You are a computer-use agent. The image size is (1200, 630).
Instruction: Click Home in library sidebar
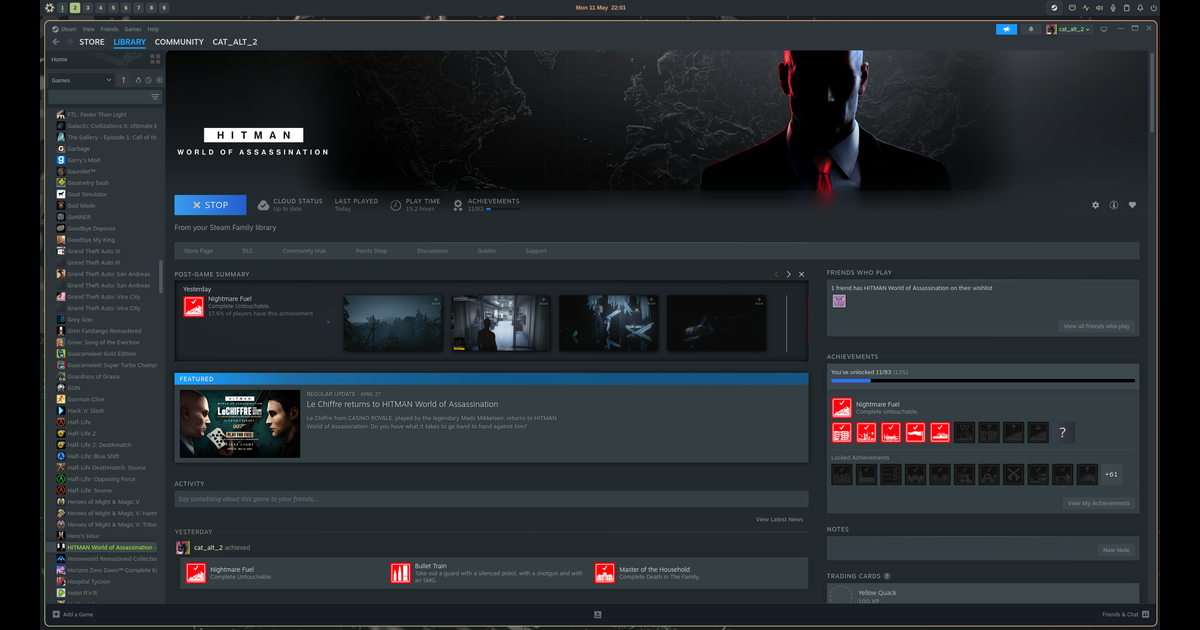pyautogui.click(x=59, y=59)
